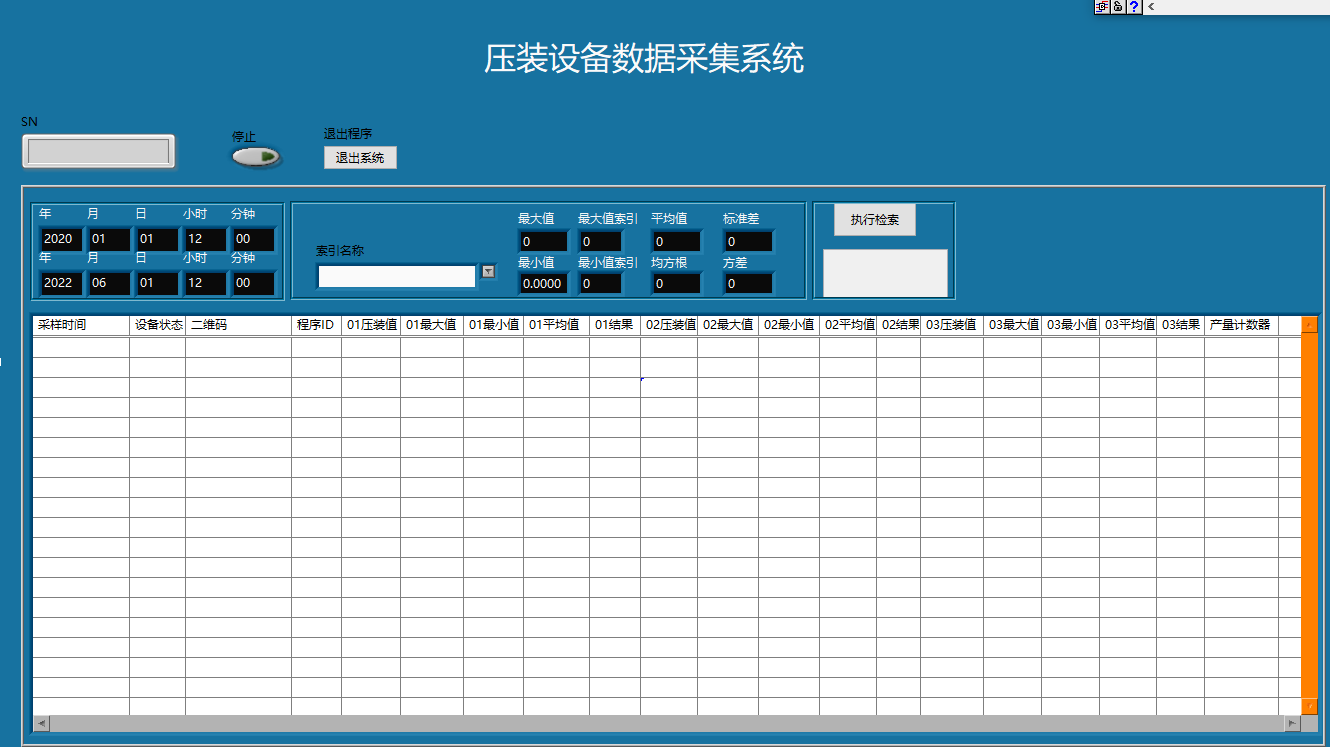Viewport: 1330px width, 747px height.
Task: Click the connector pane wiring icon
Action: click(x=1102, y=6)
